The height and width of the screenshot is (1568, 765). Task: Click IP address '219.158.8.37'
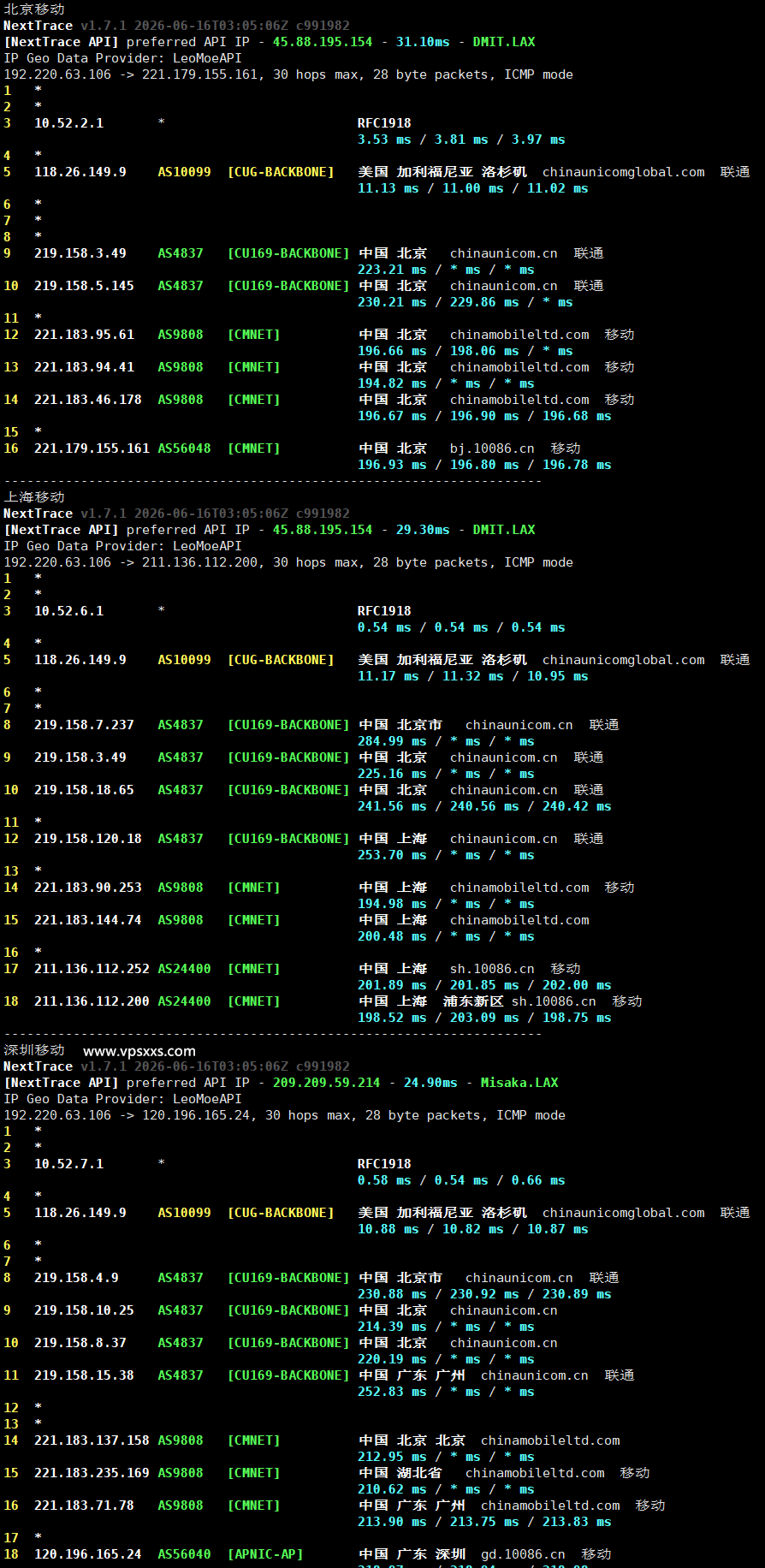pyautogui.click(x=80, y=1342)
